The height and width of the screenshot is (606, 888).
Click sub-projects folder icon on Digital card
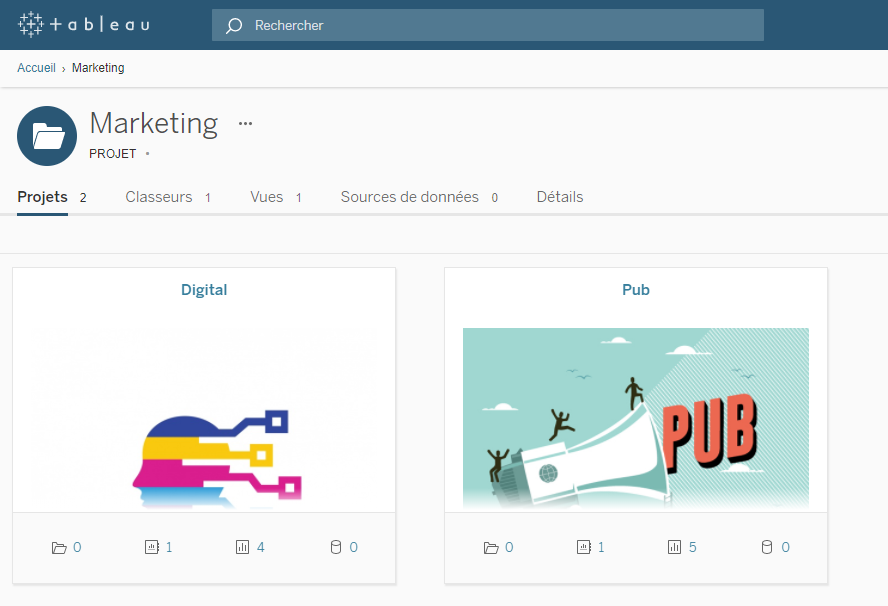tap(59, 547)
